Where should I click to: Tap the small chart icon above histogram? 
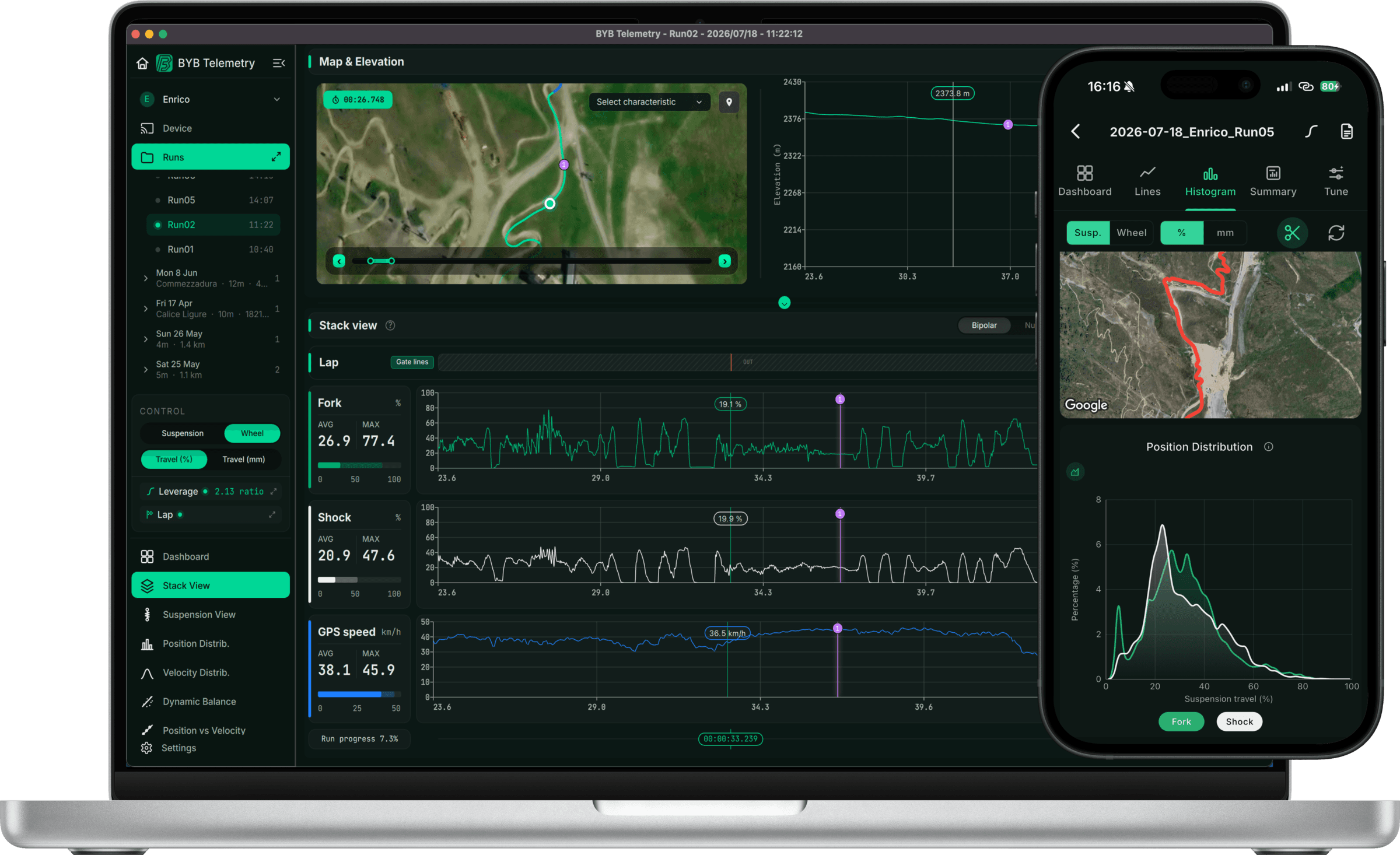point(1074,472)
